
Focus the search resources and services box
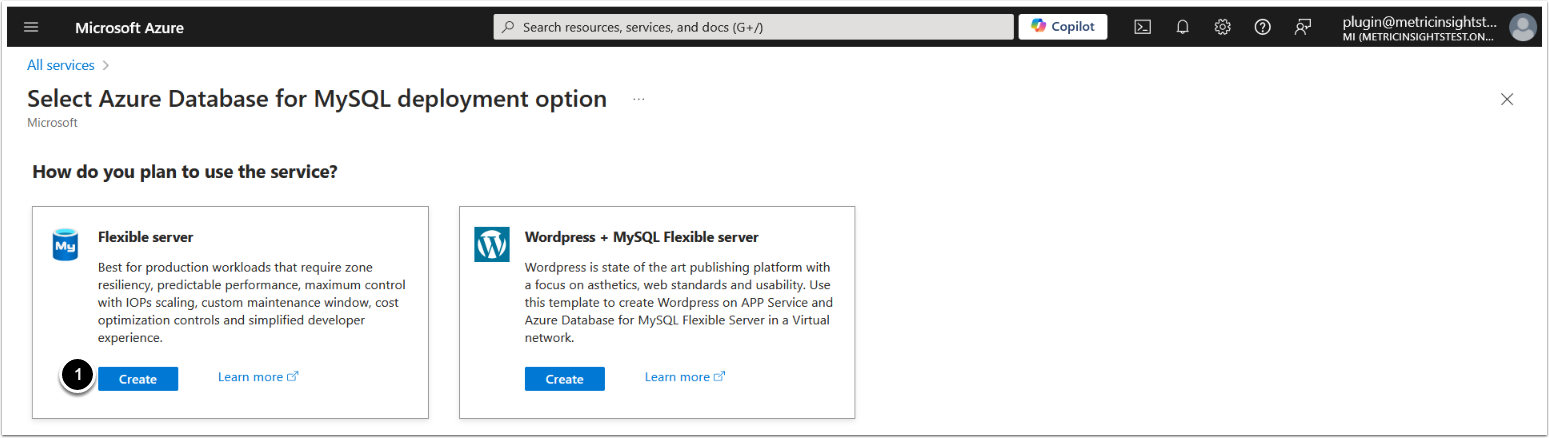753,27
